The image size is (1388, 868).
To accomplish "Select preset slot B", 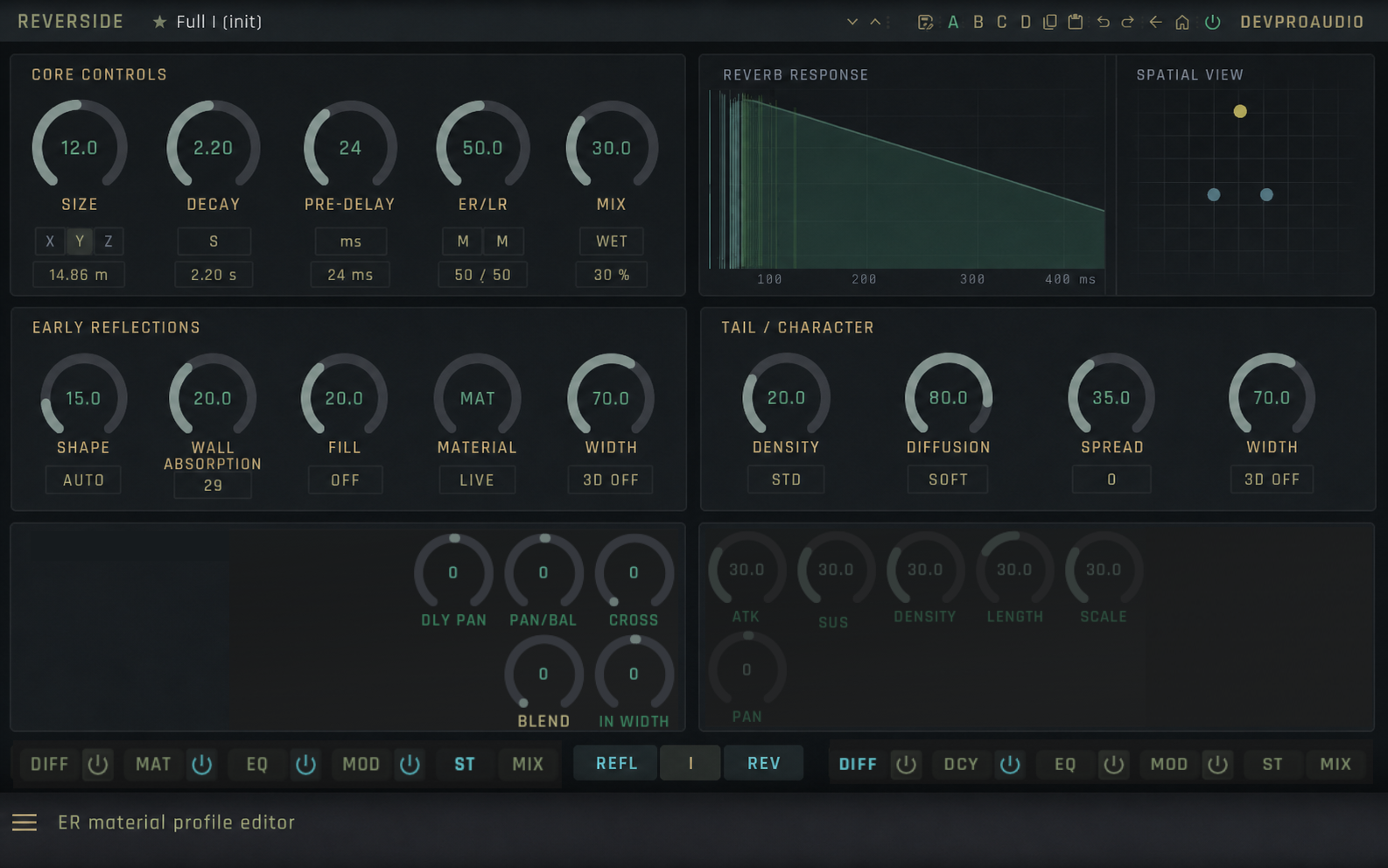I will coord(978,22).
